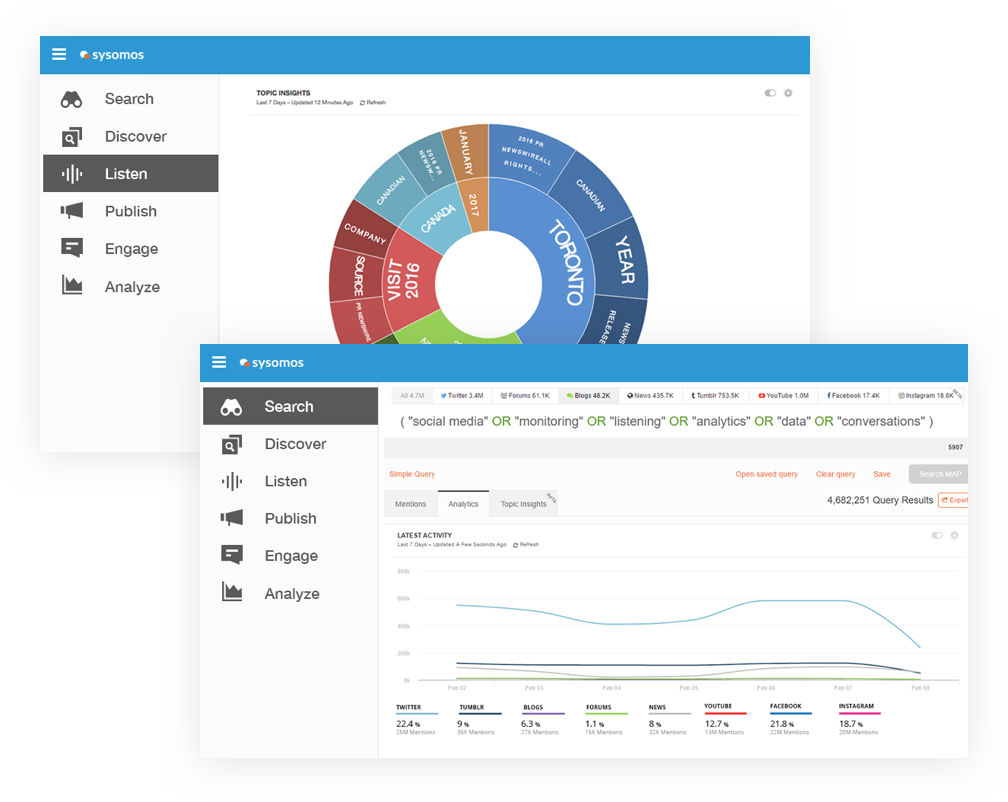Click the Clear query link
This screenshot has height=802, width=1008.
(x=835, y=474)
